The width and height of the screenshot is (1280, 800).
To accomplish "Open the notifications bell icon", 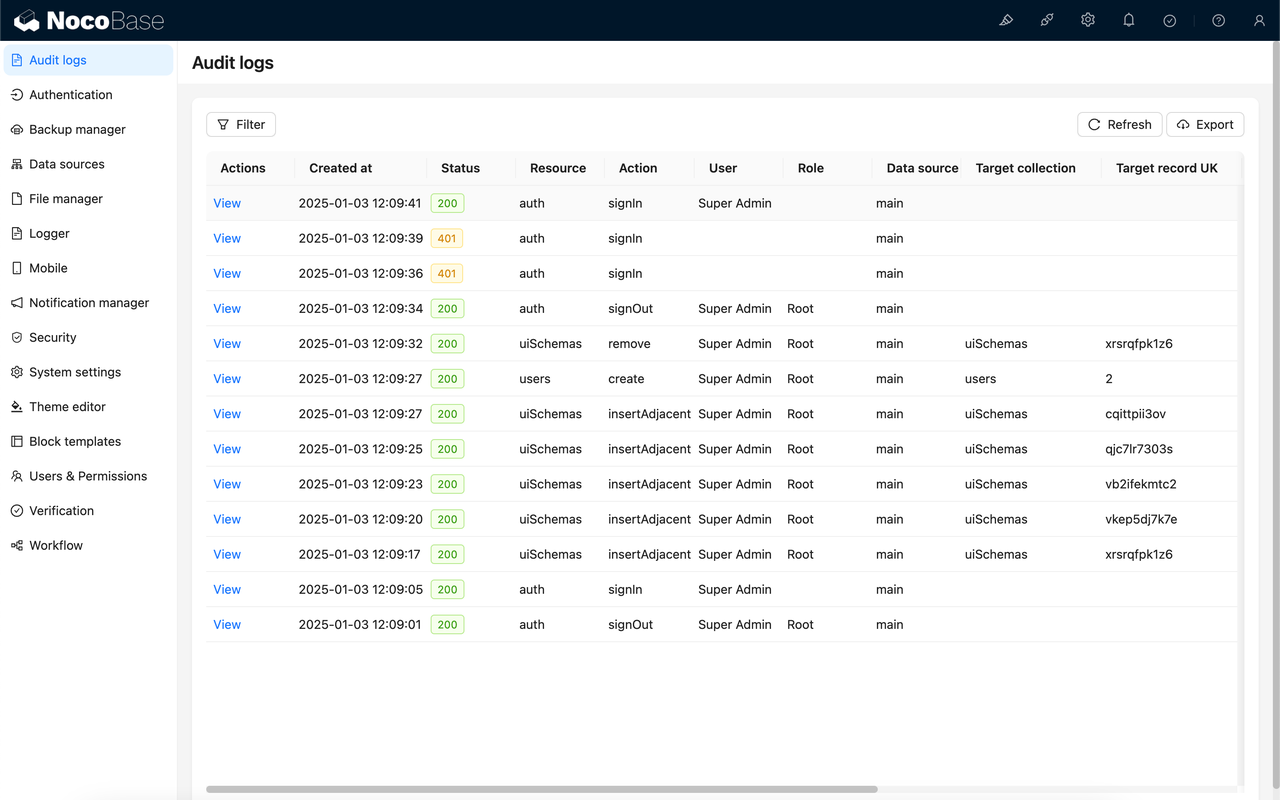I will pyautogui.click(x=1129, y=20).
